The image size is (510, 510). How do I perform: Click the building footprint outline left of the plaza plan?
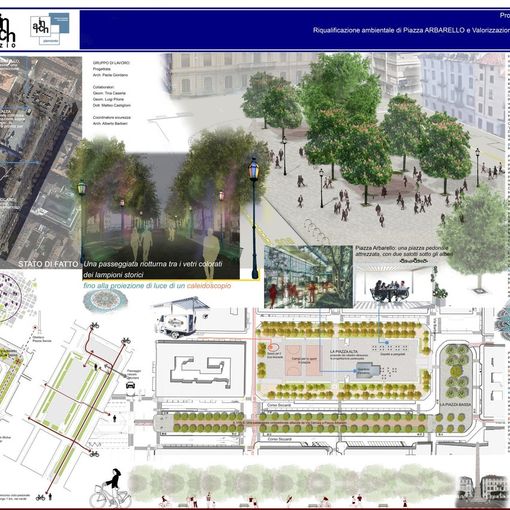(200, 370)
